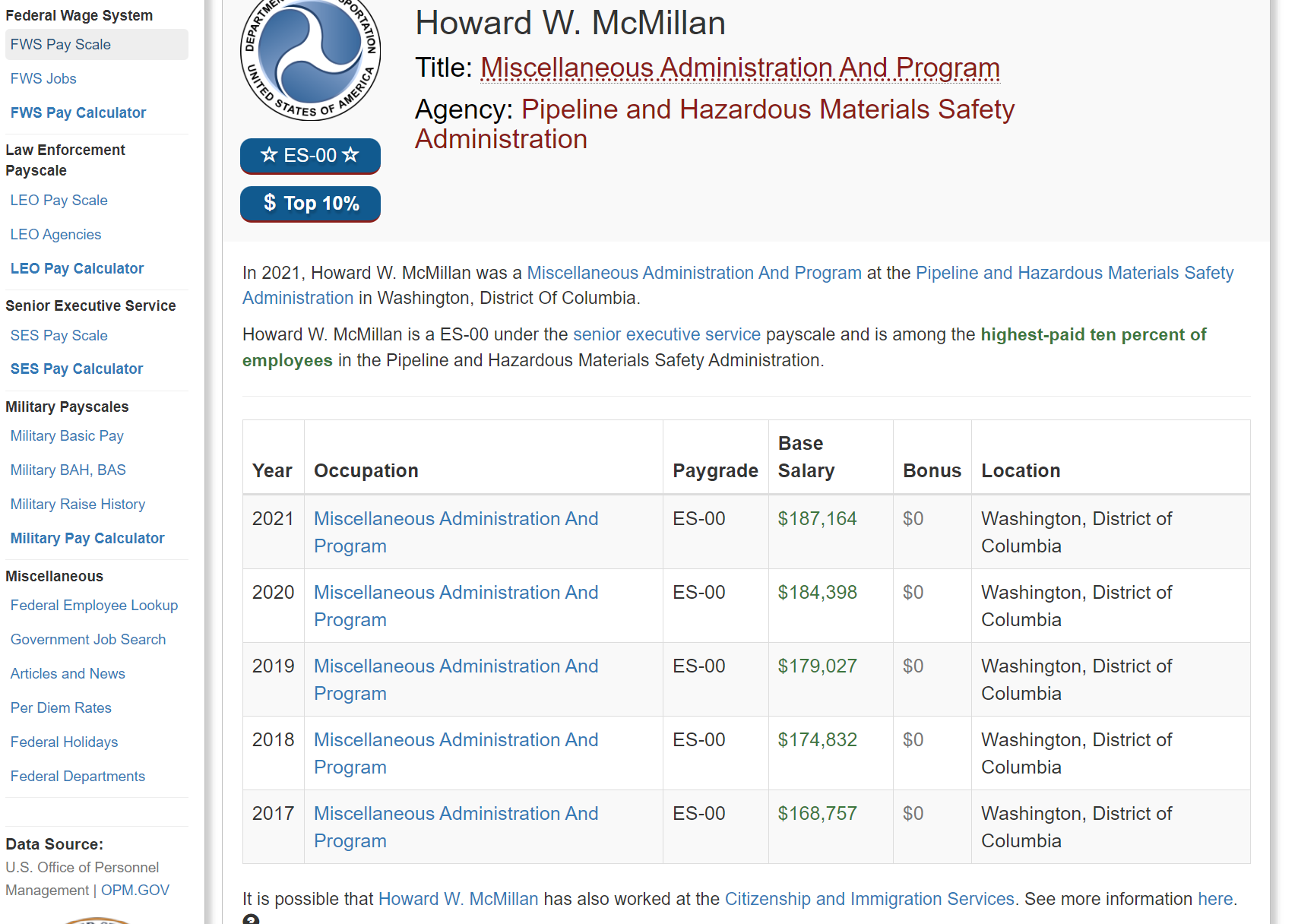Open Articles and News link

click(x=68, y=673)
